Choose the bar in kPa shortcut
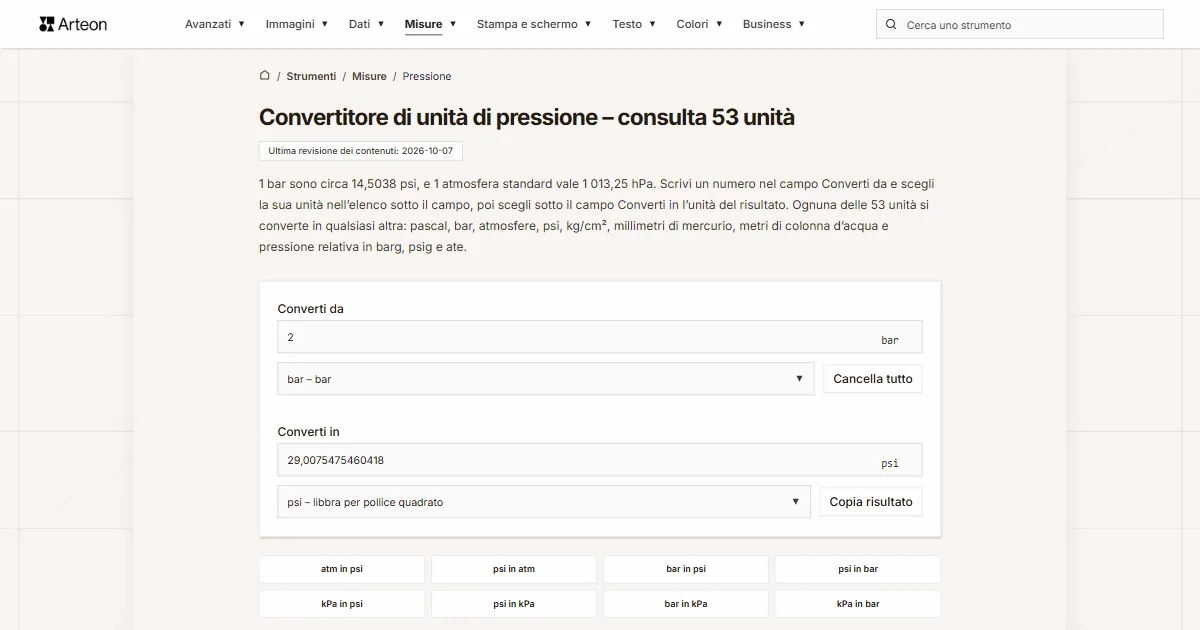 coord(686,604)
